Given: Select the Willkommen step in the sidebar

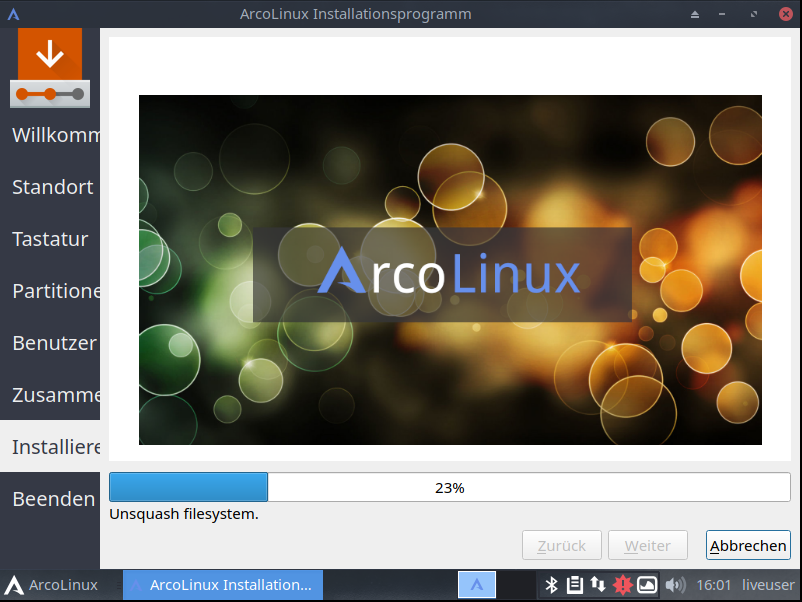Looking at the screenshot, I should pyautogui.click(x=50, y=135).
